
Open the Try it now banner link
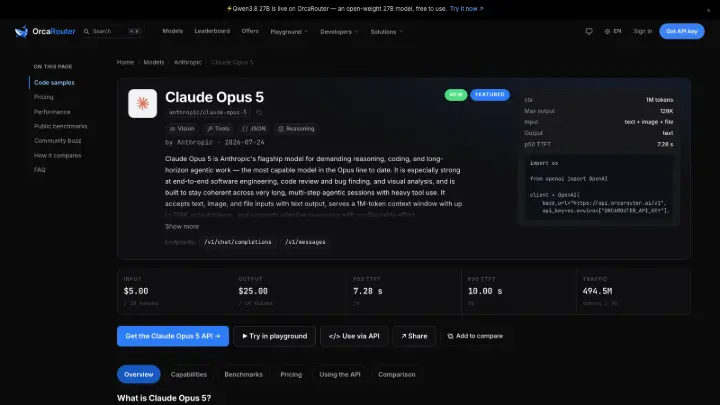[x=466, y=9]
